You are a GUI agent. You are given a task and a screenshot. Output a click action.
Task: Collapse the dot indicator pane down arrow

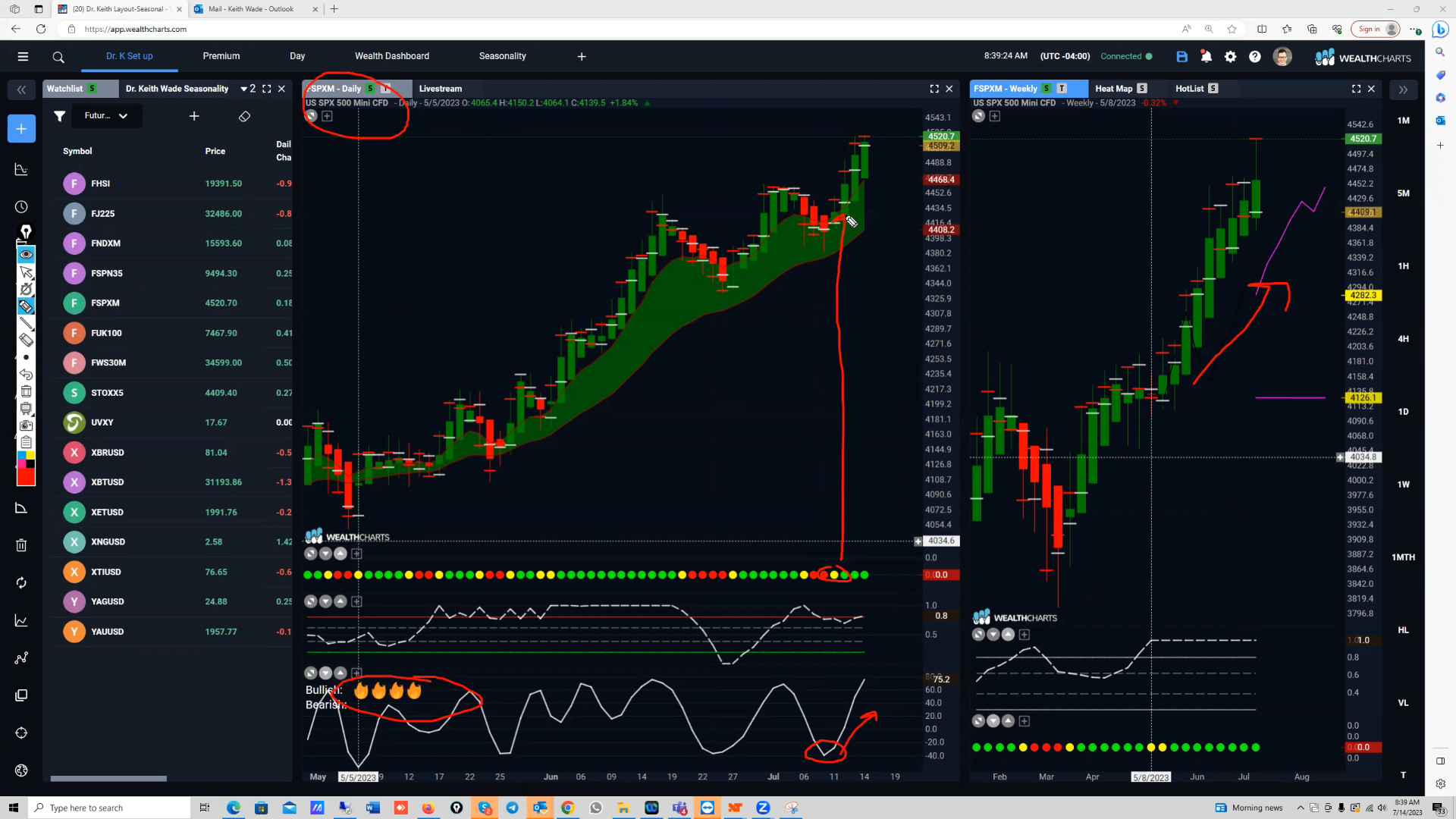(325, 554)
